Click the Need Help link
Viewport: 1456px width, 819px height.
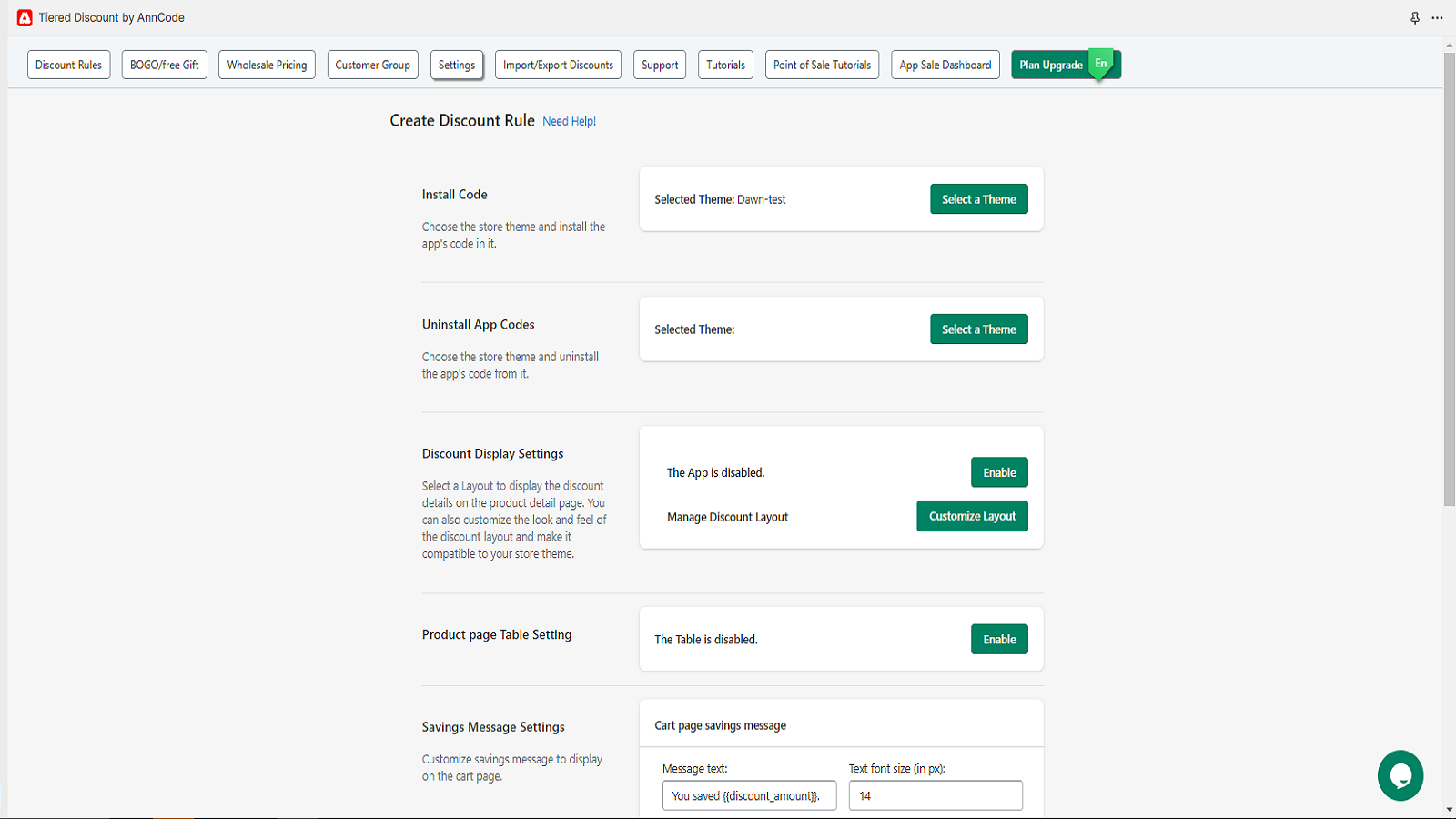[569, 120]
